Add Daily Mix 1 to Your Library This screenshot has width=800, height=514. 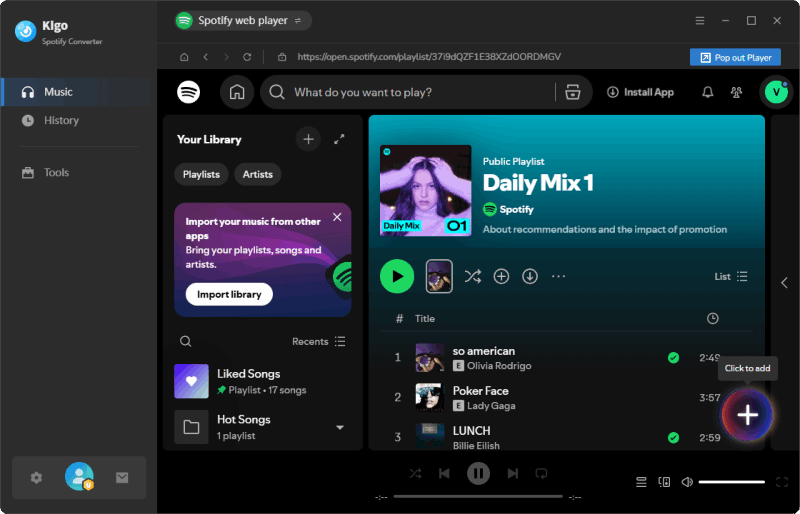502,277
